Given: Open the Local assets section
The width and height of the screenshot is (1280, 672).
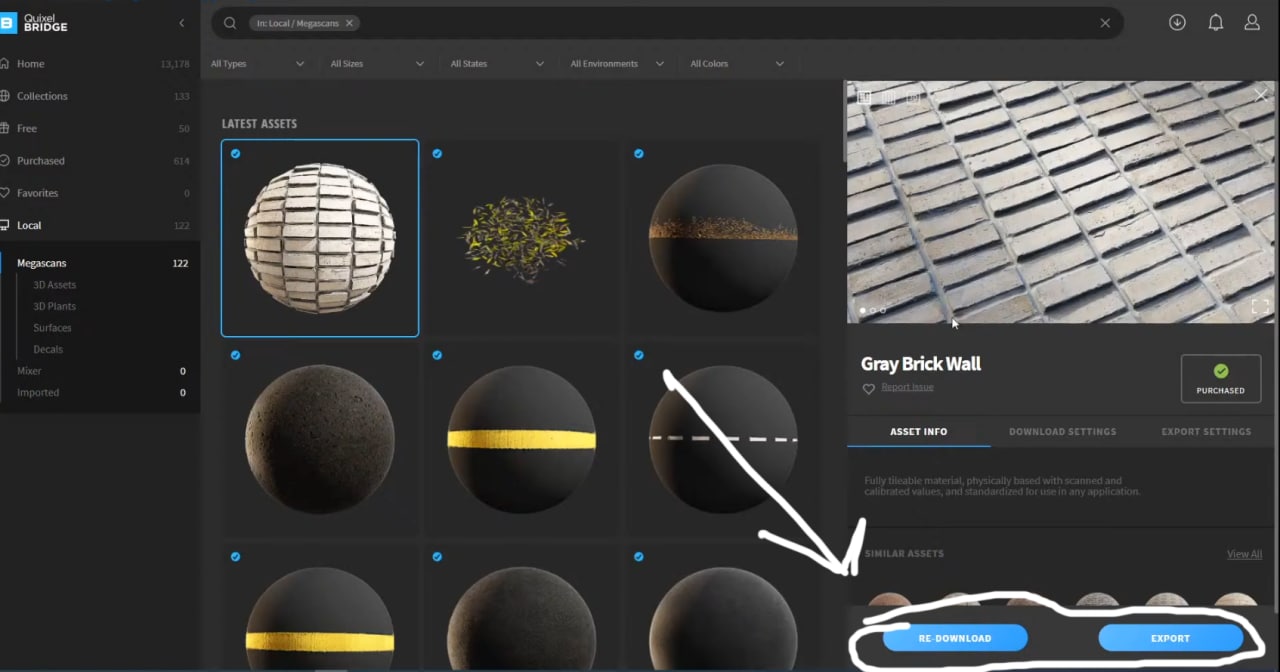Looking at the screenshot, I should pyautogui.click(x=95, y=225).
